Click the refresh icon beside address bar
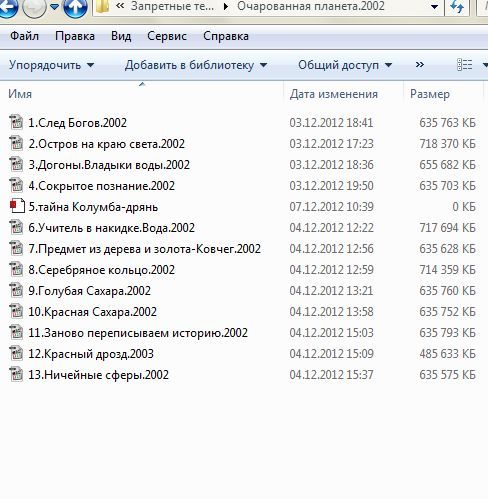The image size is (488, 499). point(457,7)
